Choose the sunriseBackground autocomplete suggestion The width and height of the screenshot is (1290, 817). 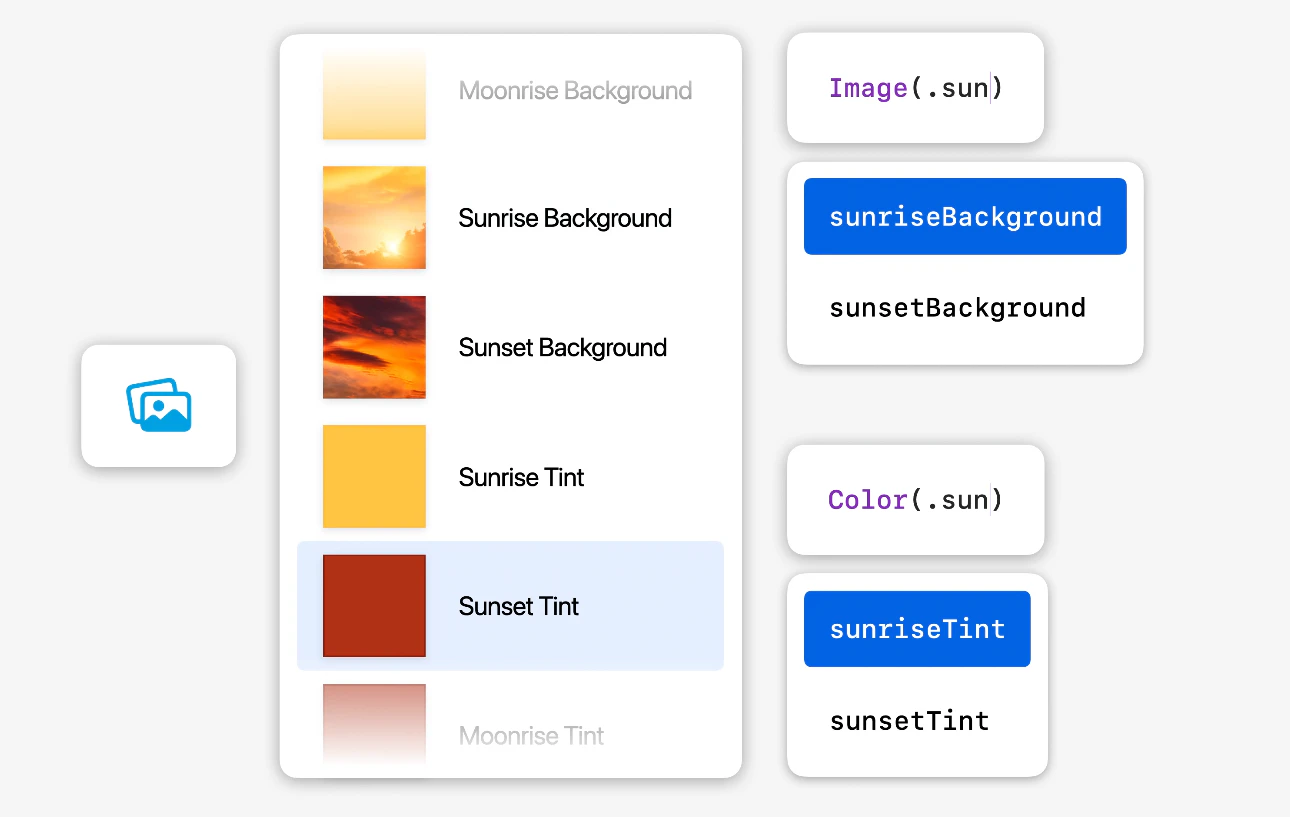(965, 217)
